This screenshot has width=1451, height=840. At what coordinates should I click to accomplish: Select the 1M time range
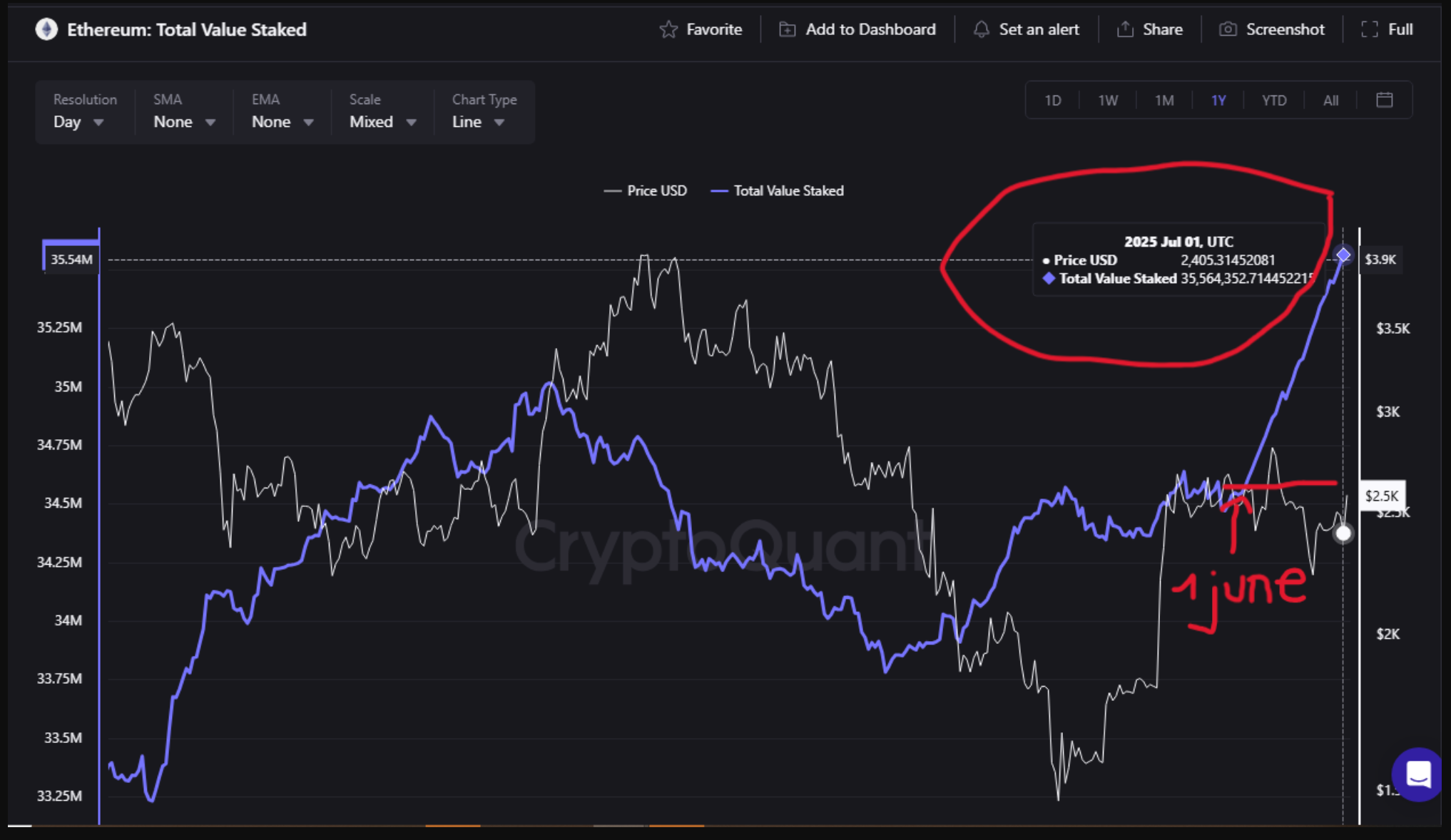click(1164, 101)
